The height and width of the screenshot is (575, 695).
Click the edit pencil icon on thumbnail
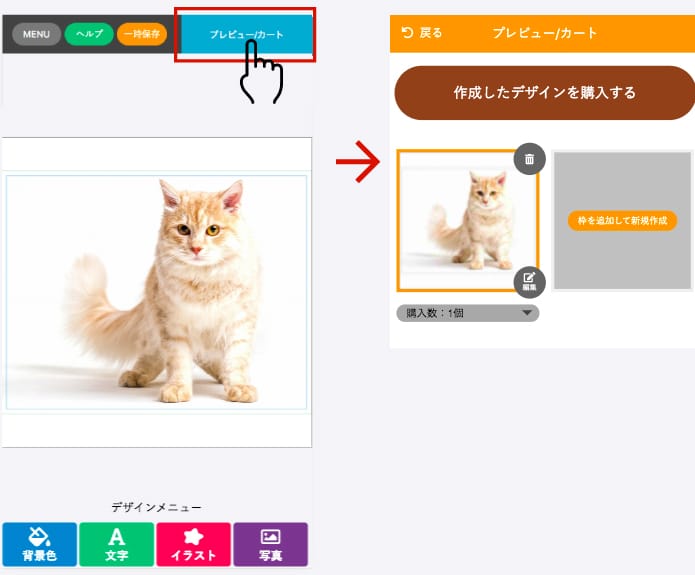(529, 282)
